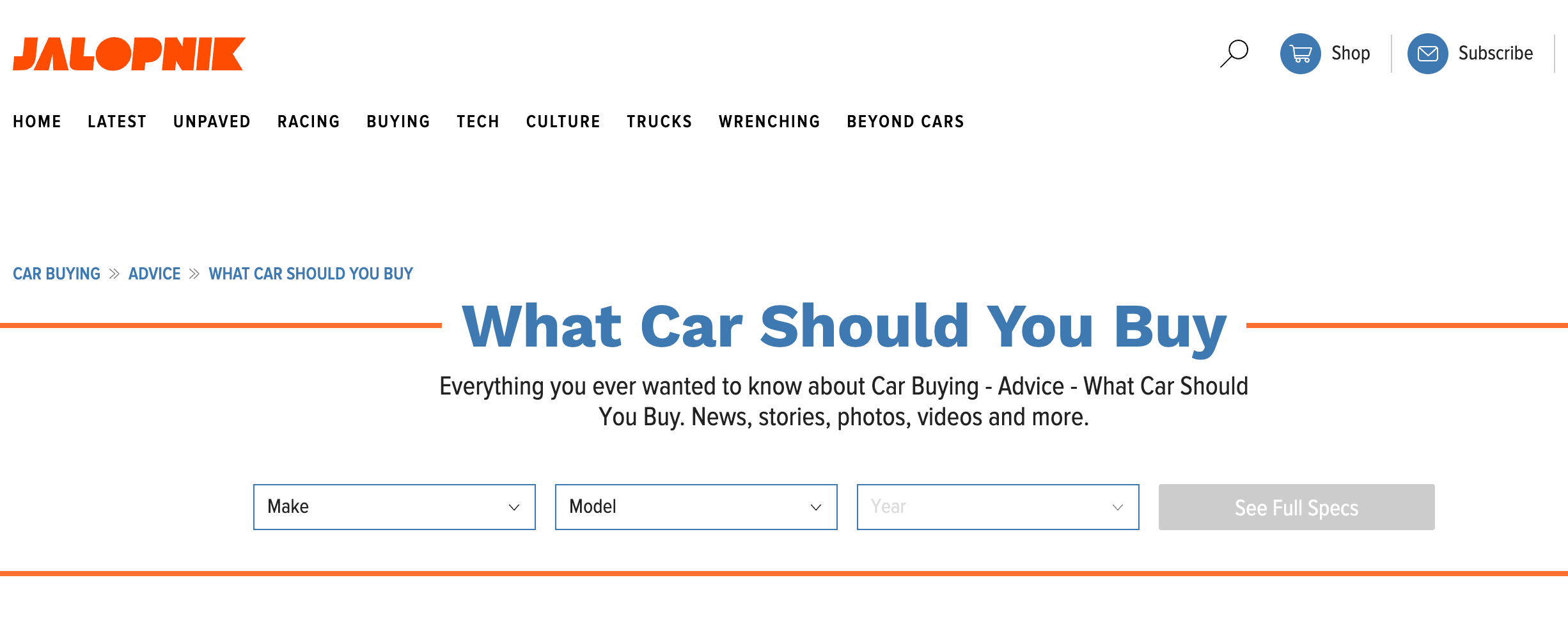Click the blue envelope subscribe icon
1568x642 pixels.
click(x=1427, y=54)
